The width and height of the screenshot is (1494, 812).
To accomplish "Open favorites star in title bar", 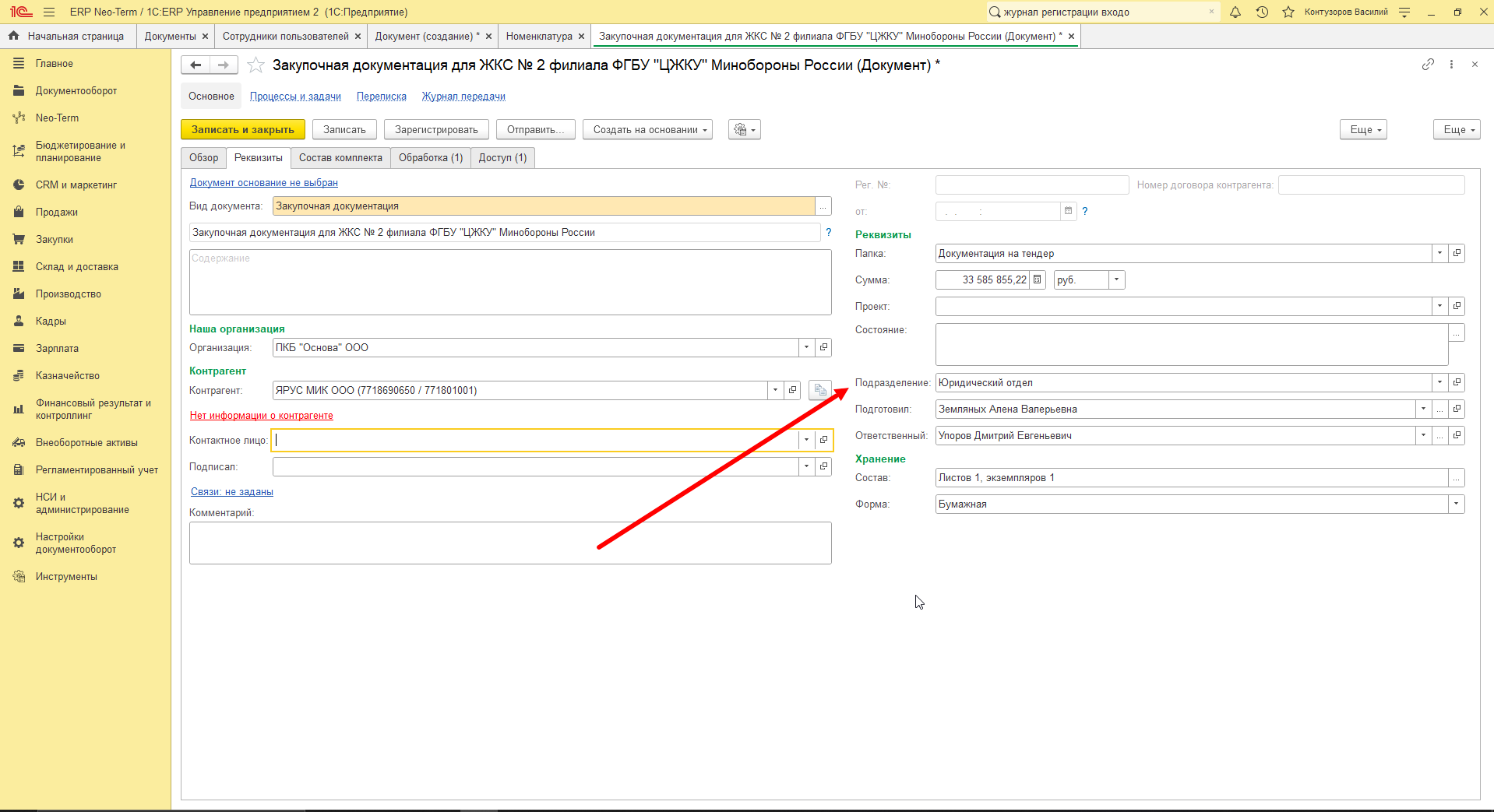I will tap(1288, 12).
